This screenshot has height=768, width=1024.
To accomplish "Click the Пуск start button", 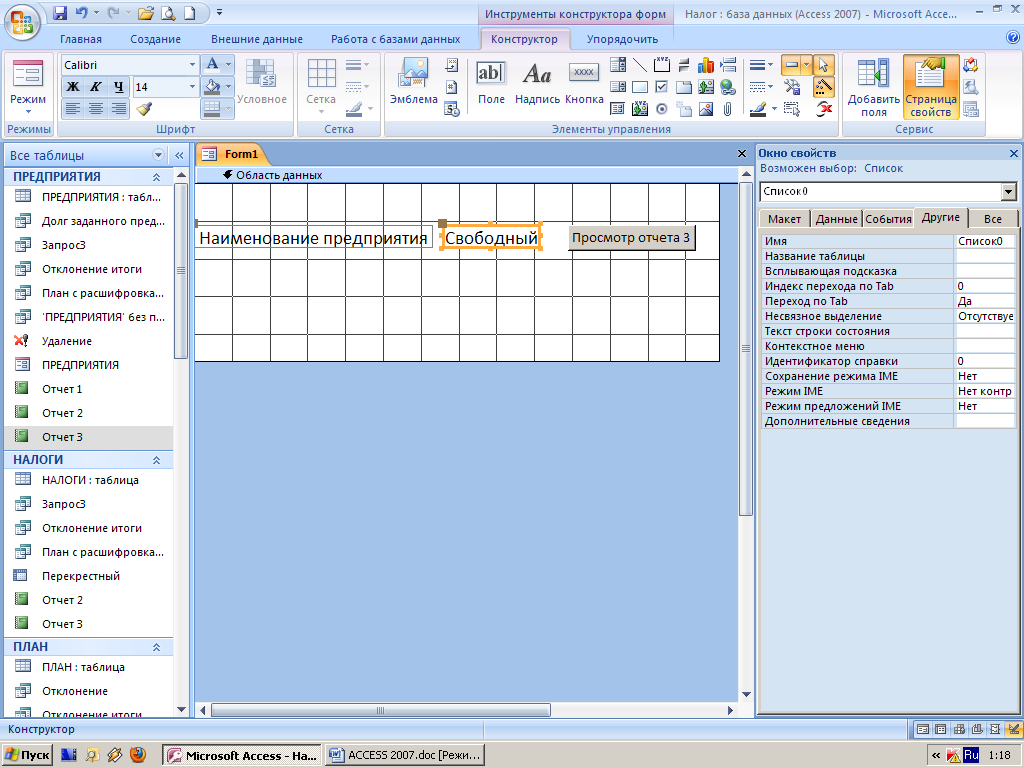I will [x=27, y=756].
